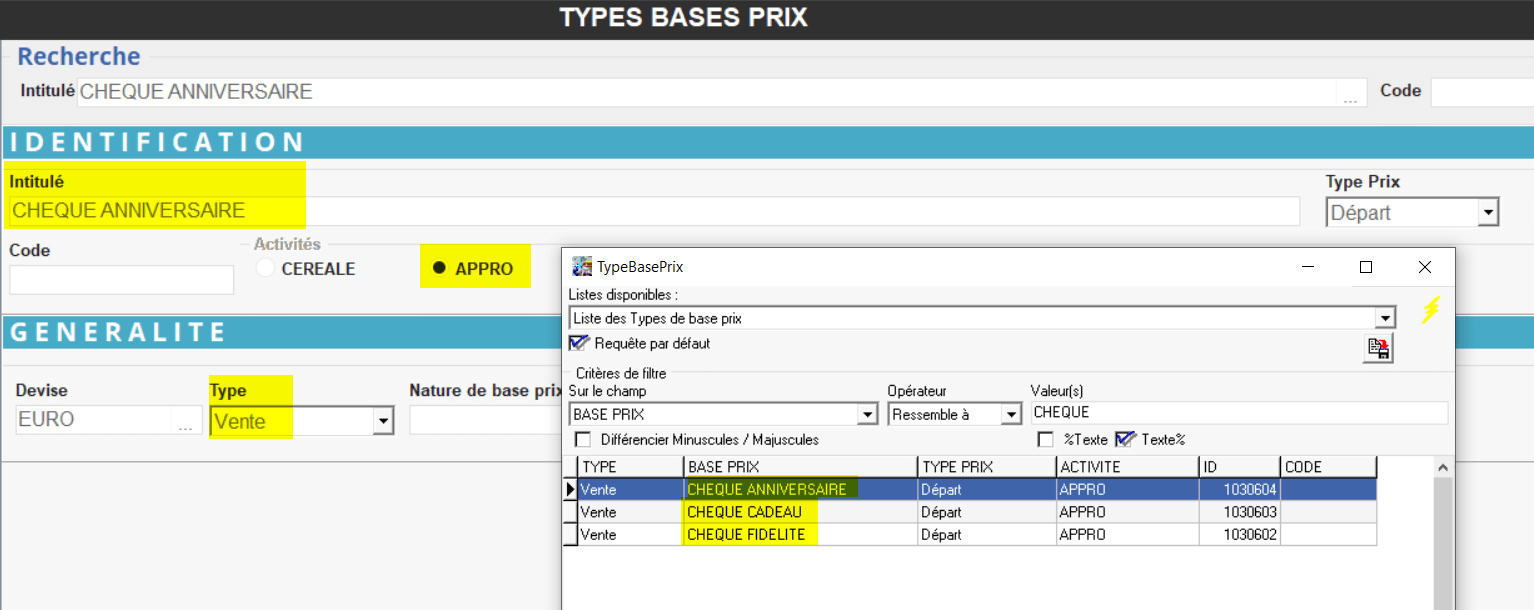Select the CHEQUE CADEAU row
Image resolution: width=1534 pixels, height=610 pixels.
tap(745, 512)
